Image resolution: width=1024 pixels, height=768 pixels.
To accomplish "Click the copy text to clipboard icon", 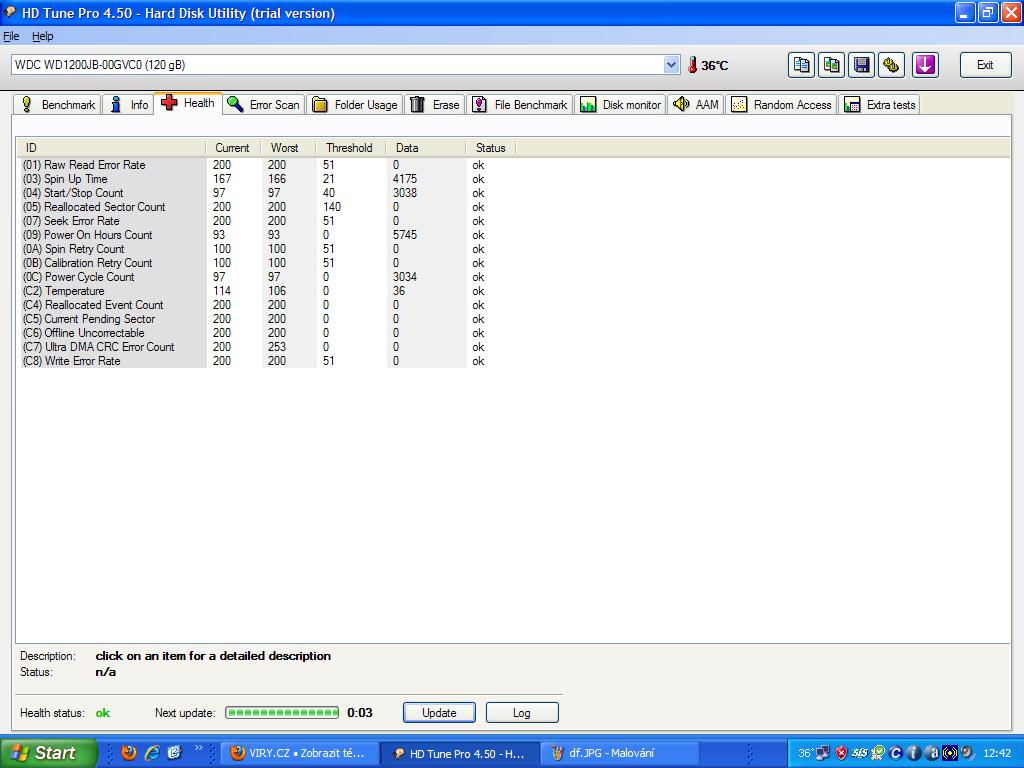I will (x=801, y=65).
